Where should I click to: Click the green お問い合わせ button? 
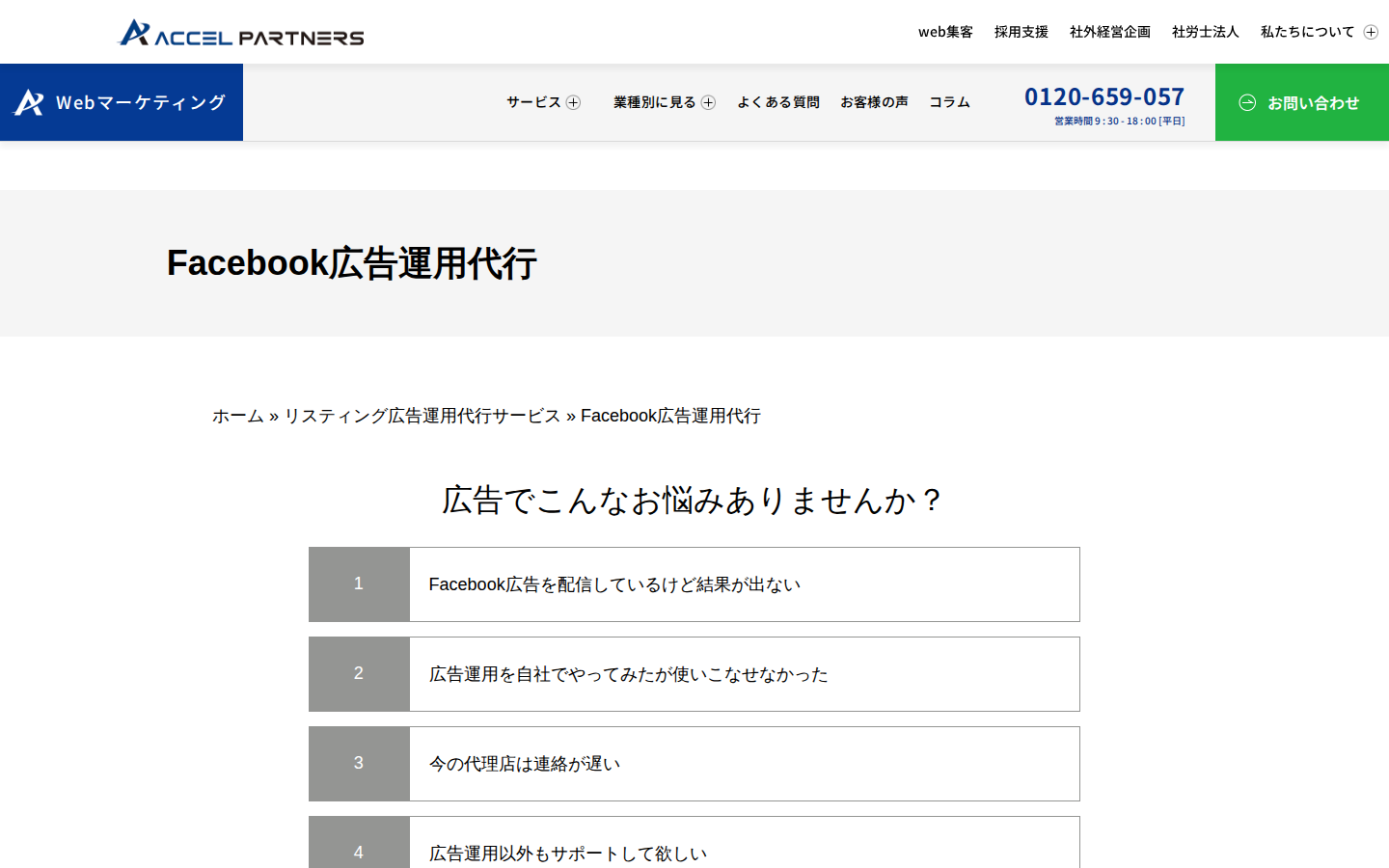pyautogui.click(x=1302, y=102)
